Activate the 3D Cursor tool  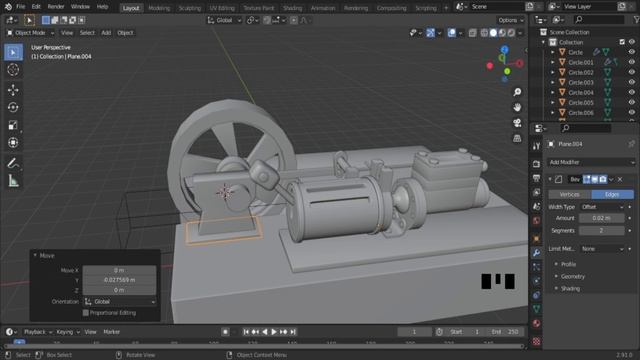13,70
